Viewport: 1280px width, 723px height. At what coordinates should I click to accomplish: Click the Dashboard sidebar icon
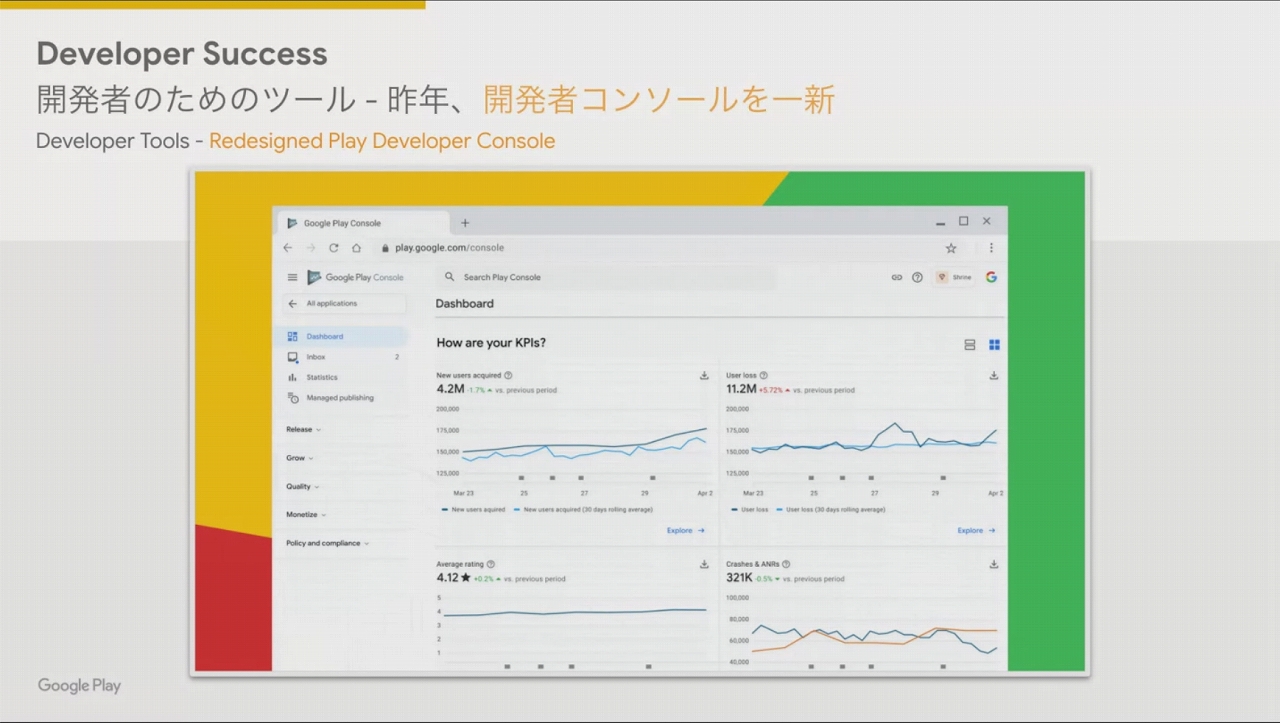[x=293, y=337]
